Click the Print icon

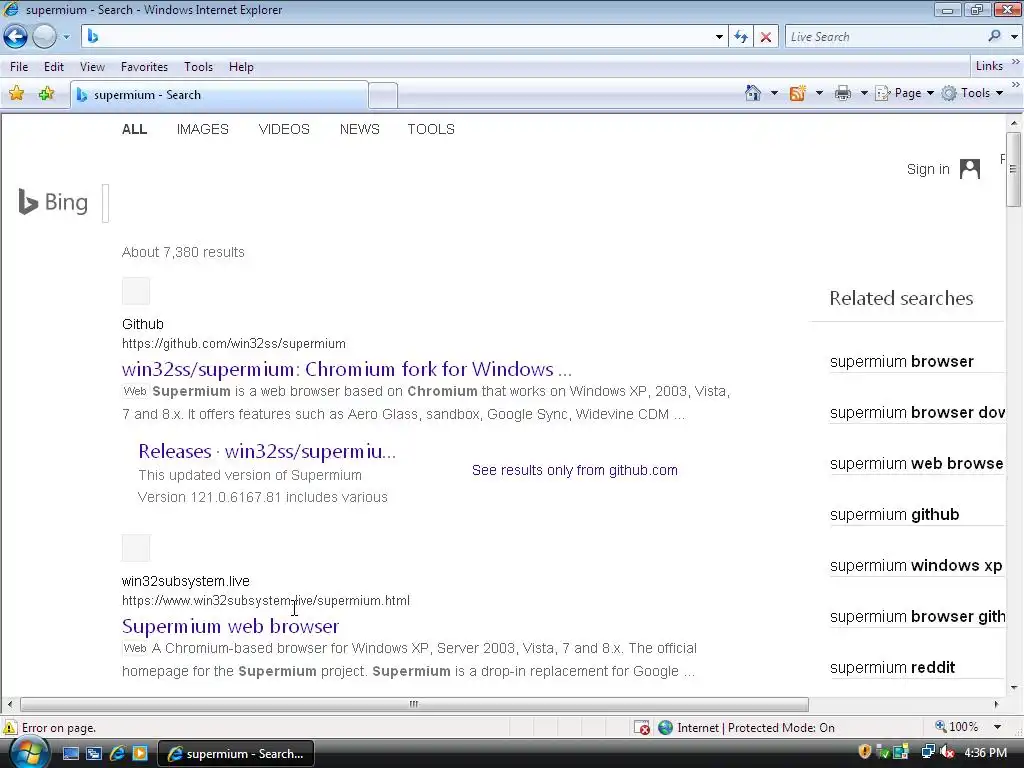tap(842, 93)
